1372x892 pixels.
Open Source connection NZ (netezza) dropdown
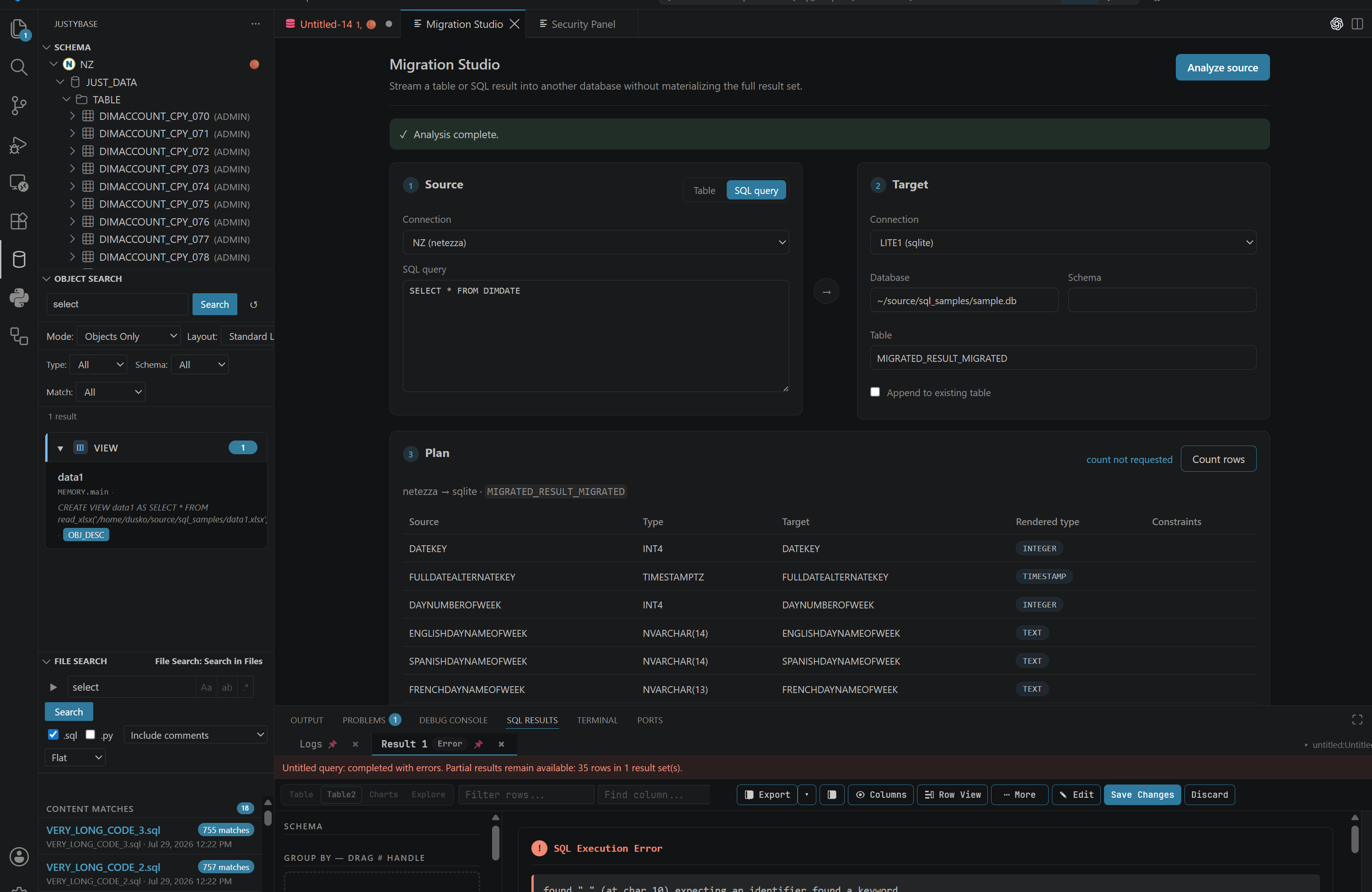pos(595,243)
